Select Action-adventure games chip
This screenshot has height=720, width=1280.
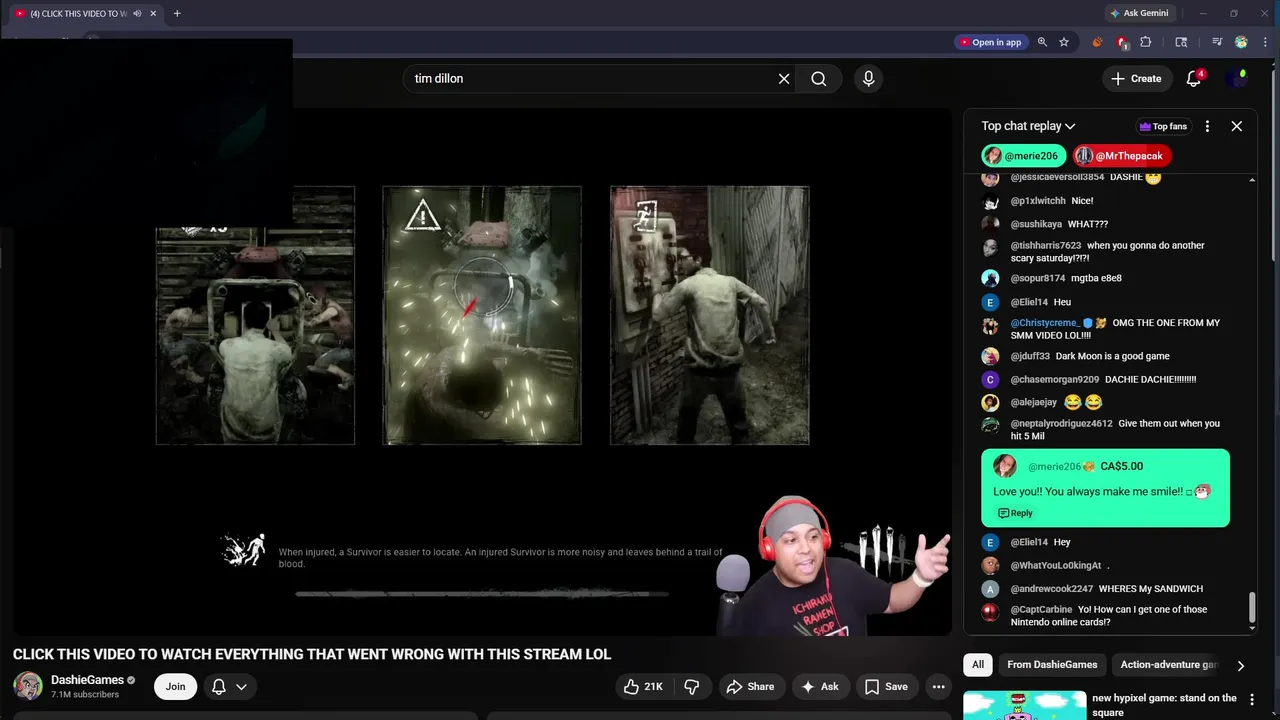[x=1168, y=665]
